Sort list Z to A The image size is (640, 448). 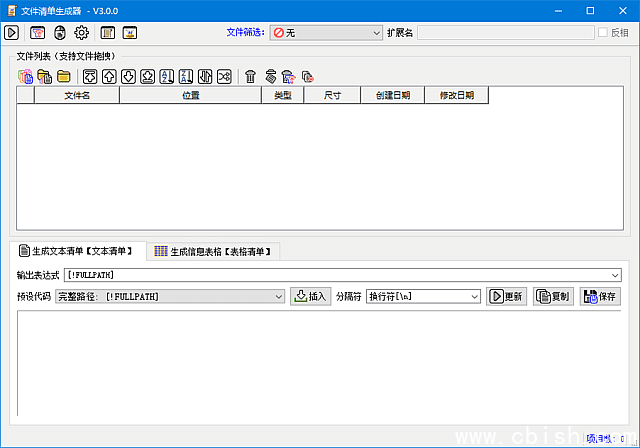pyautogui.click(x=186, y=76)
